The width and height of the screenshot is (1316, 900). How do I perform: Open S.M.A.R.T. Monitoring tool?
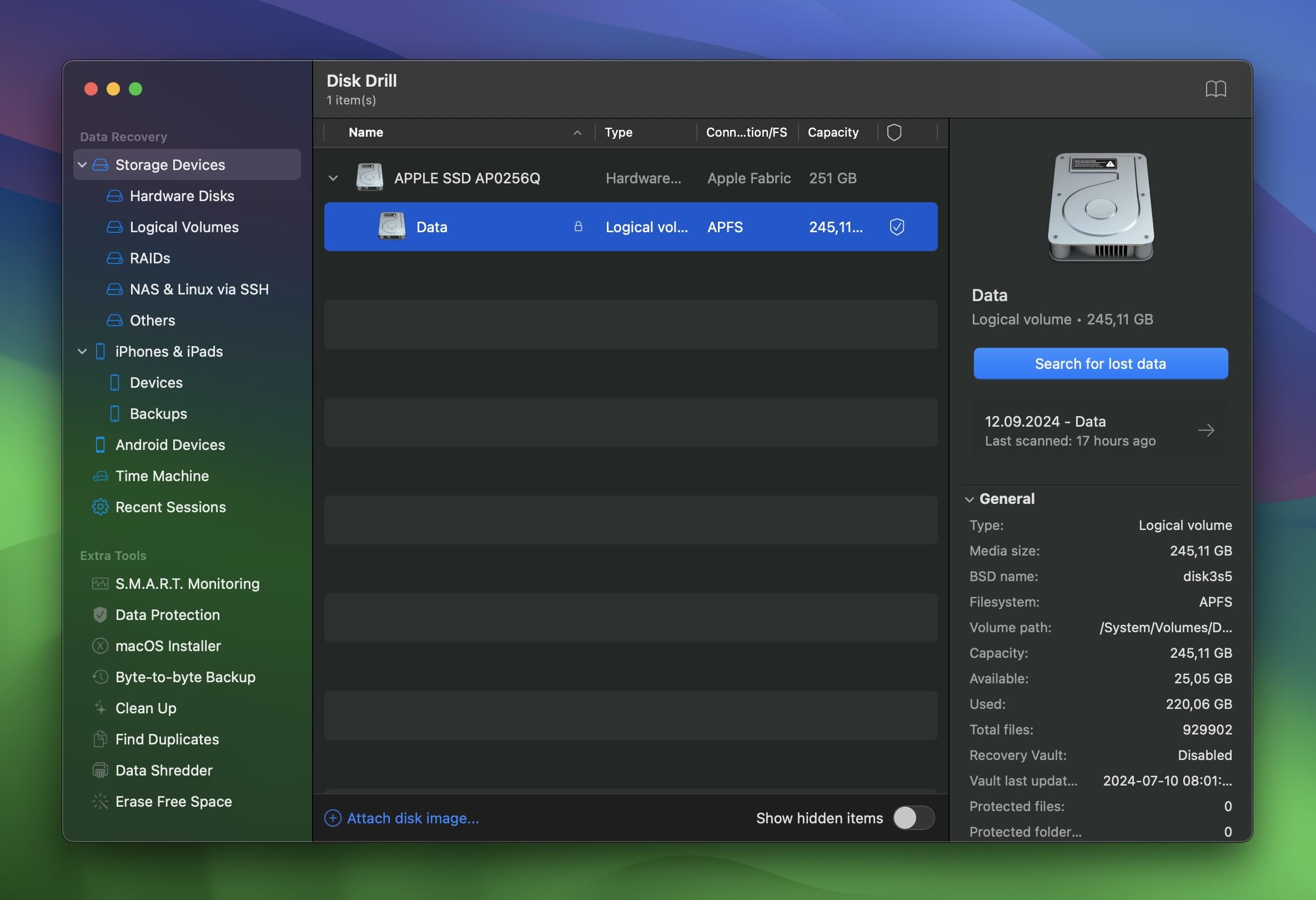click(188, 583)
